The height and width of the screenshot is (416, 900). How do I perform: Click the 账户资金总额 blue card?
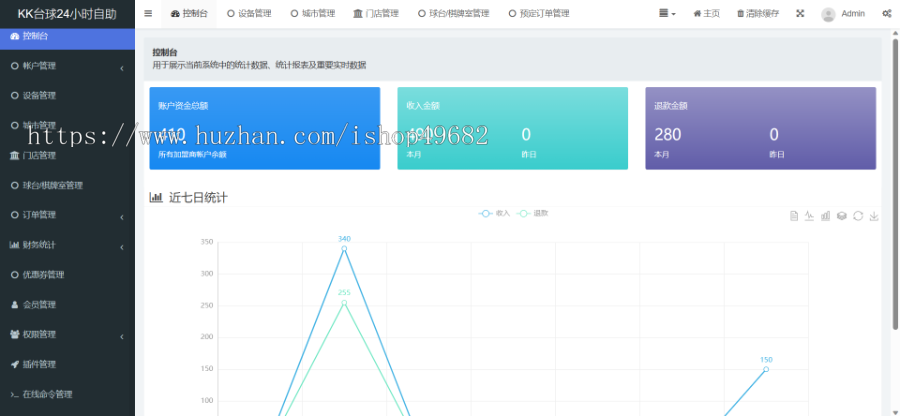point(265,128)
